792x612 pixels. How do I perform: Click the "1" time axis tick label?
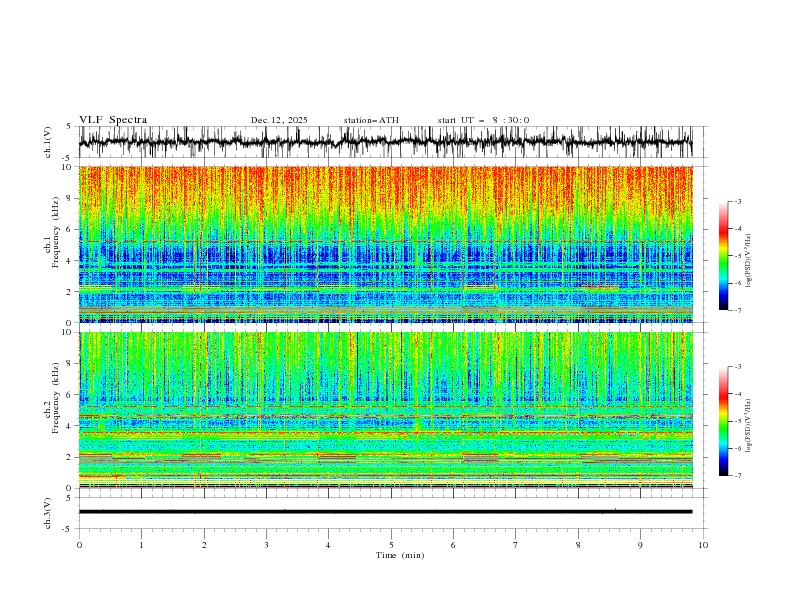(x=141, y=545)
